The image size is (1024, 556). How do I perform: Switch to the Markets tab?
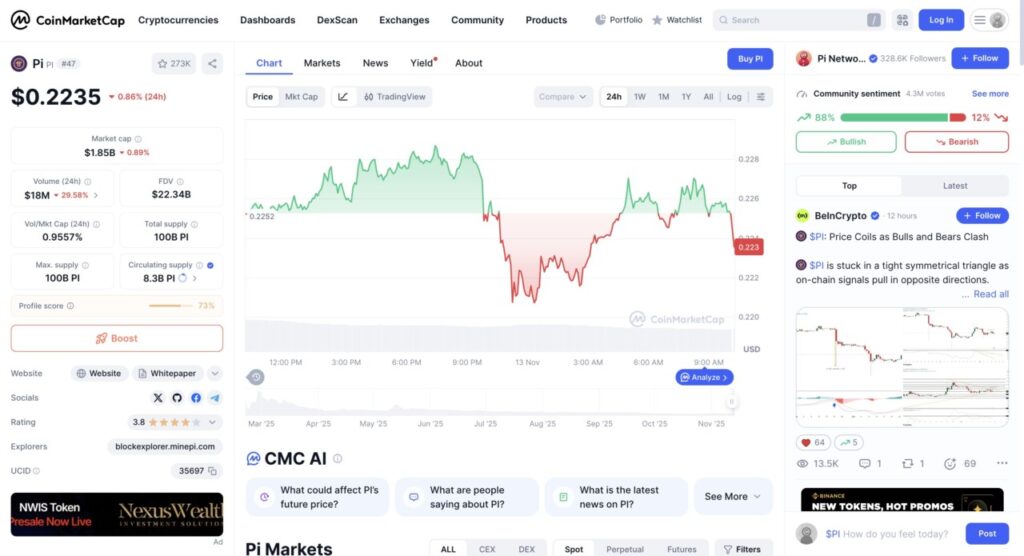coord(322,63)
